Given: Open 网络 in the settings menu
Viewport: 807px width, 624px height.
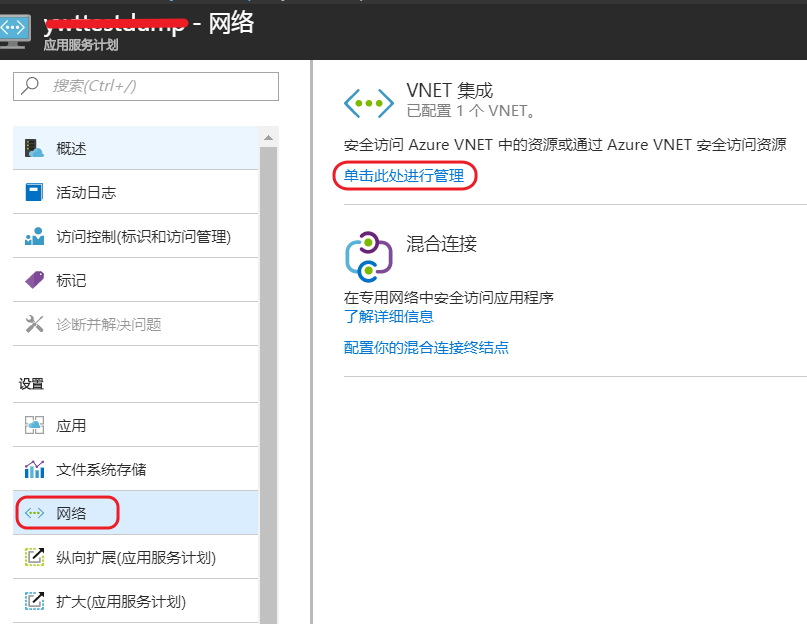Looking at the screenshot, I should pos(71,513).
